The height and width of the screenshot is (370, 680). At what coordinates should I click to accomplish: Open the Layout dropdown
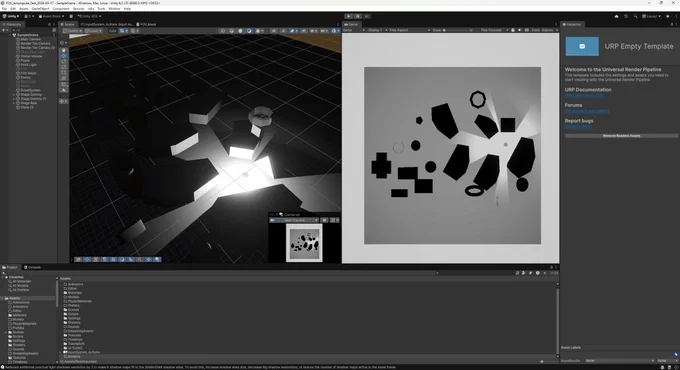click(652, 16)
